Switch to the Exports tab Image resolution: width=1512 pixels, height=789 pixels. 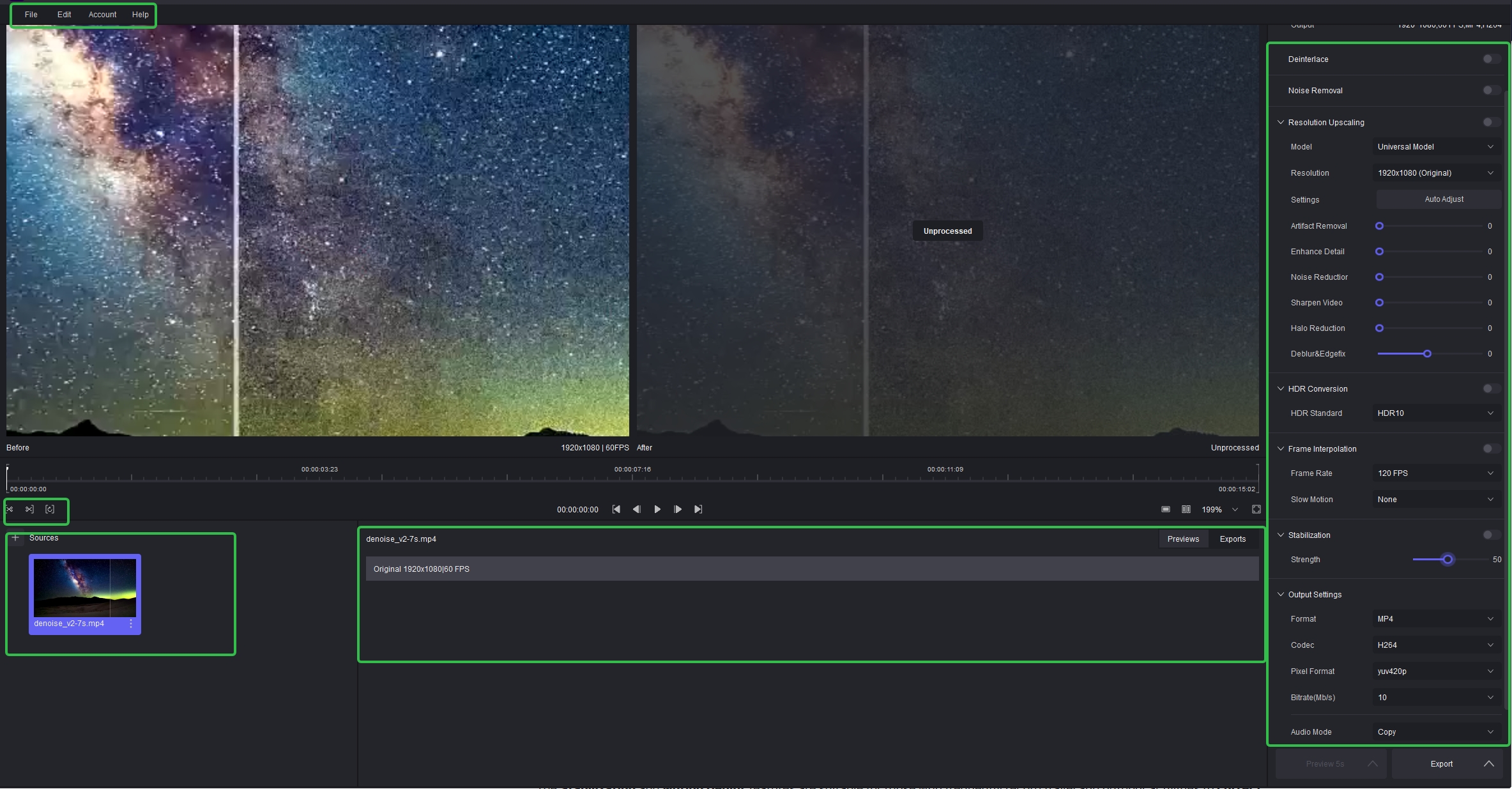[x=1232, y=539]
